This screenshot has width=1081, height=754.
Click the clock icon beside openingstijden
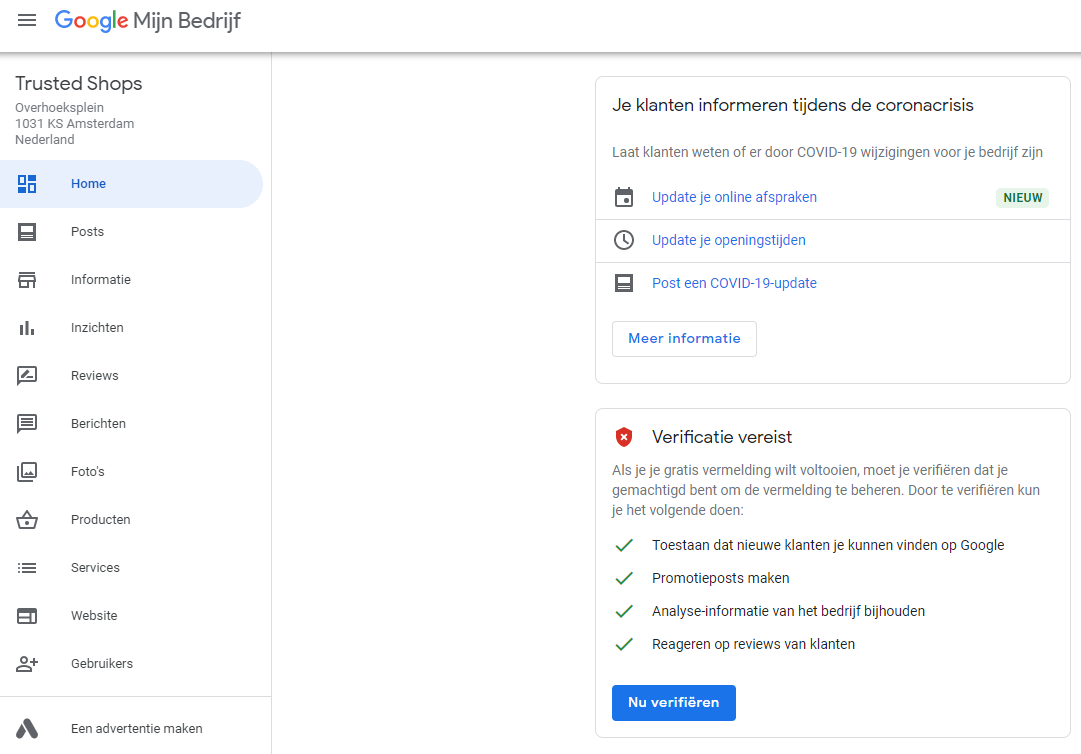(624, 240)
